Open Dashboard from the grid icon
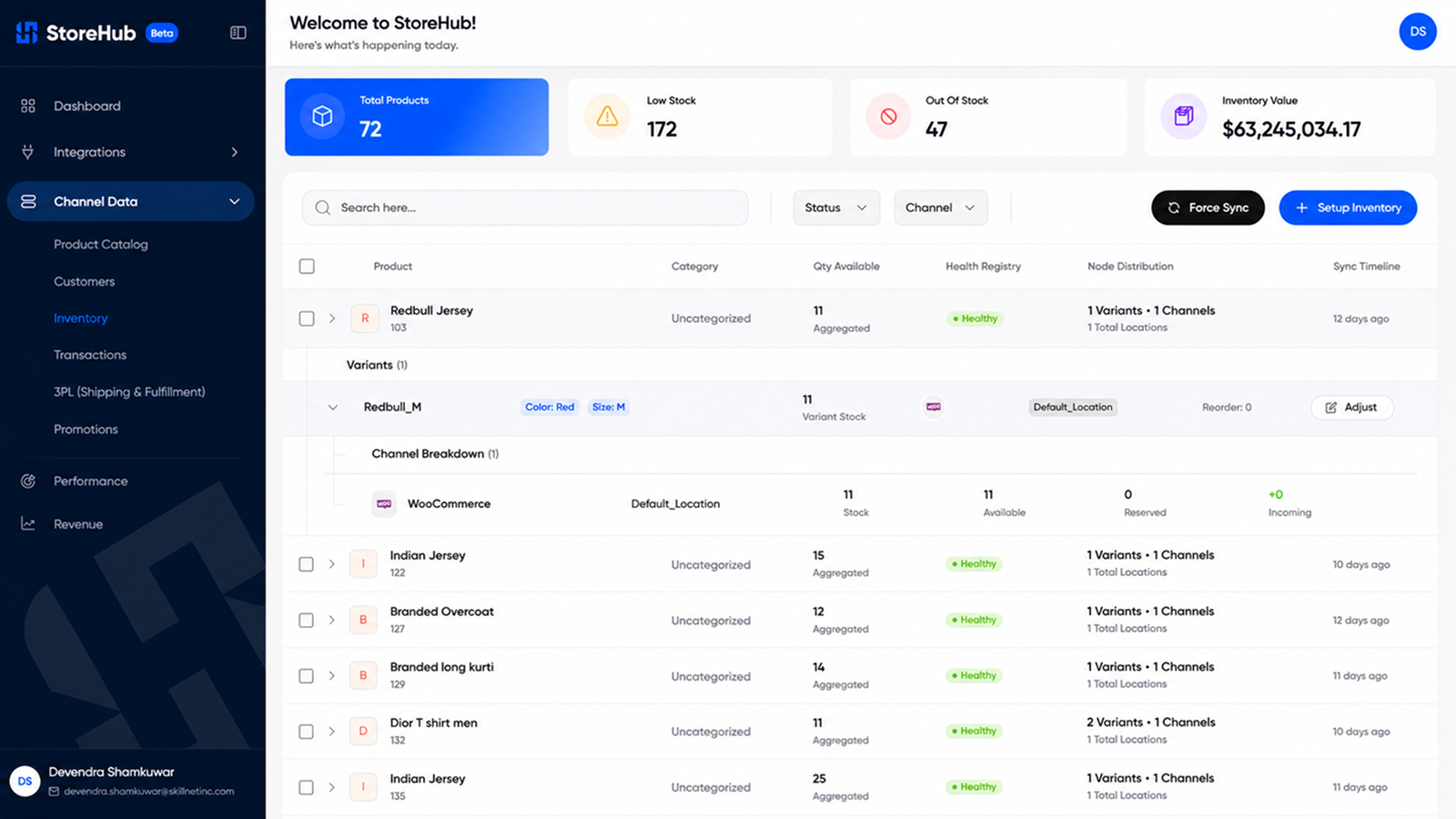1456x819 pixels. pyautogui.click(x=28, y=106)
